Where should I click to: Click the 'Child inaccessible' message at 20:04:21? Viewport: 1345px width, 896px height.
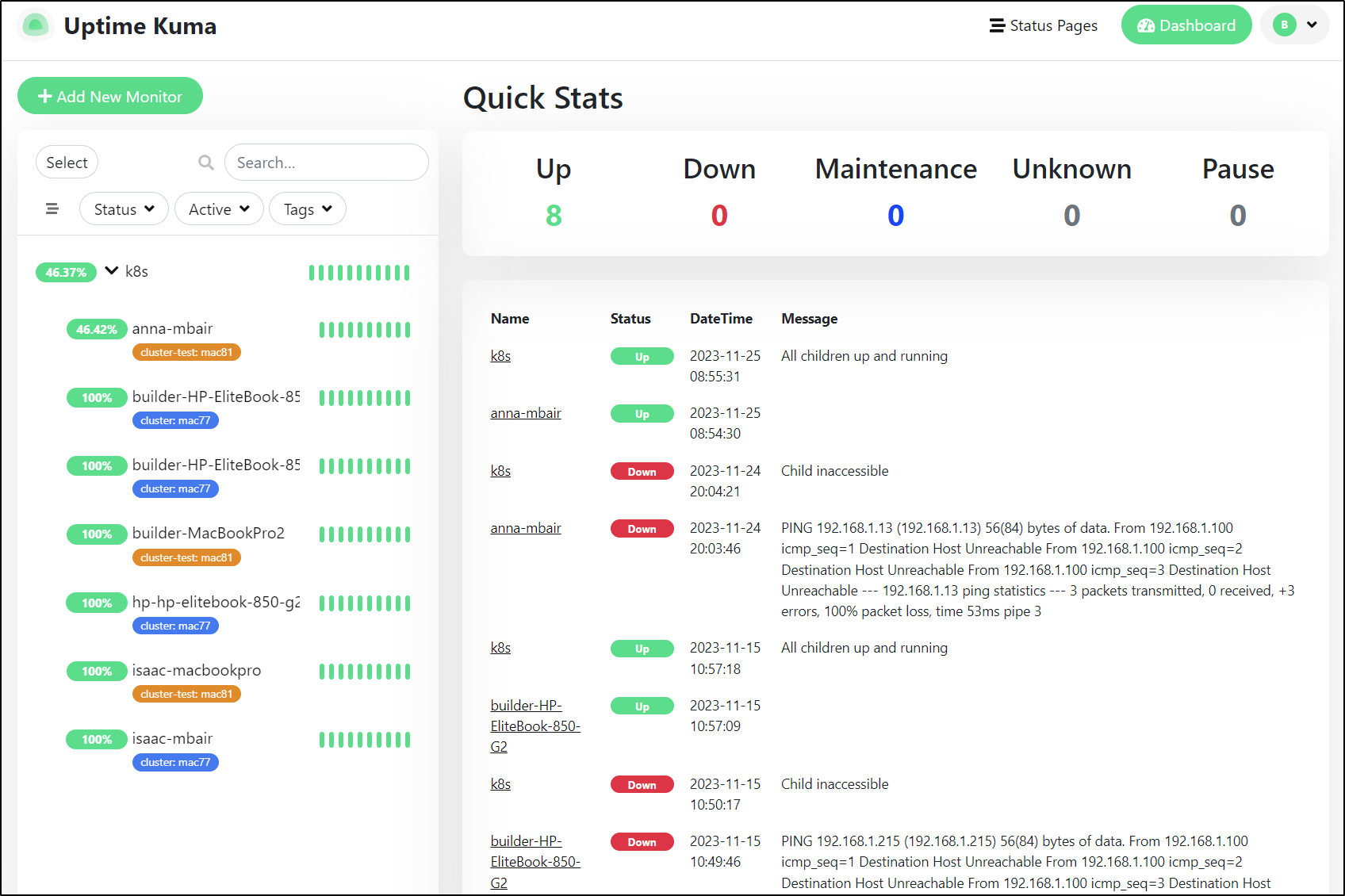[835, 471]
